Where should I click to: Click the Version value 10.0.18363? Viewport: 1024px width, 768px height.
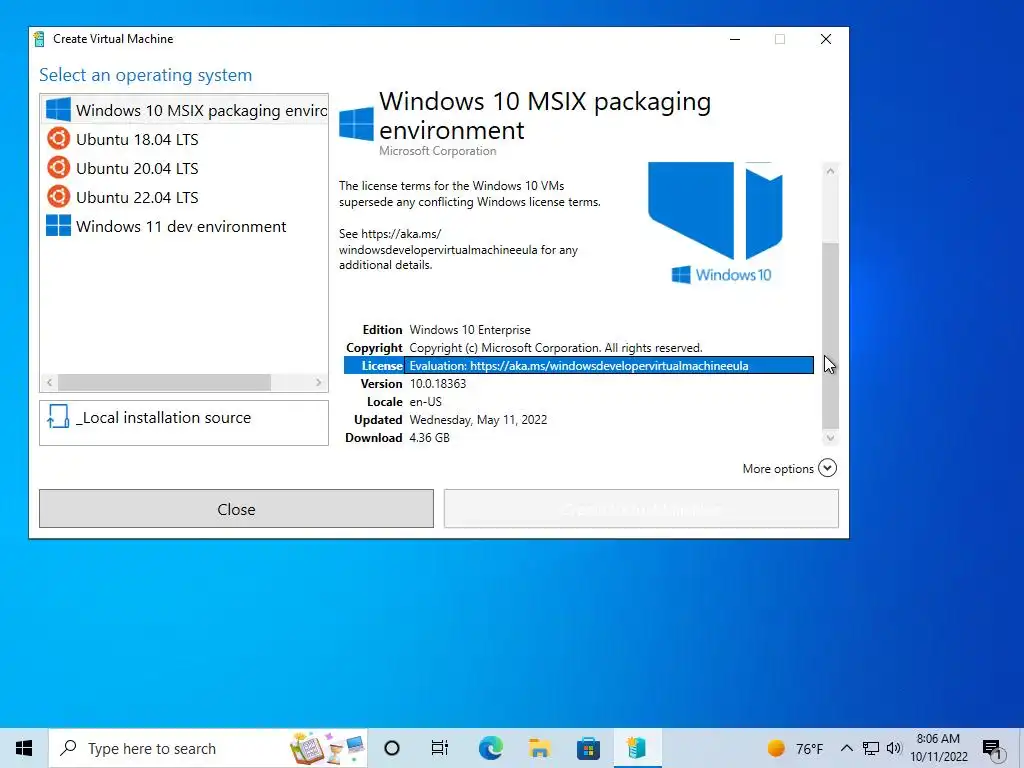438,384
